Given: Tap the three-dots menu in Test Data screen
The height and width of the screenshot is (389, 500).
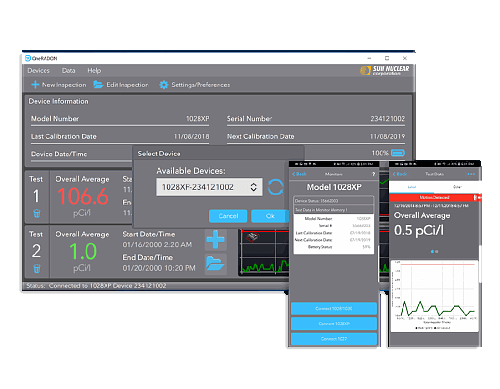Looking at the screenshot, I should (x=471, y=174).
